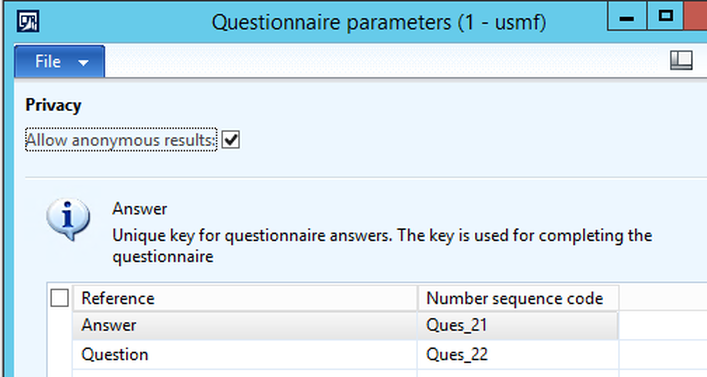
Task: Open the File menu
Action: [60, 61]
